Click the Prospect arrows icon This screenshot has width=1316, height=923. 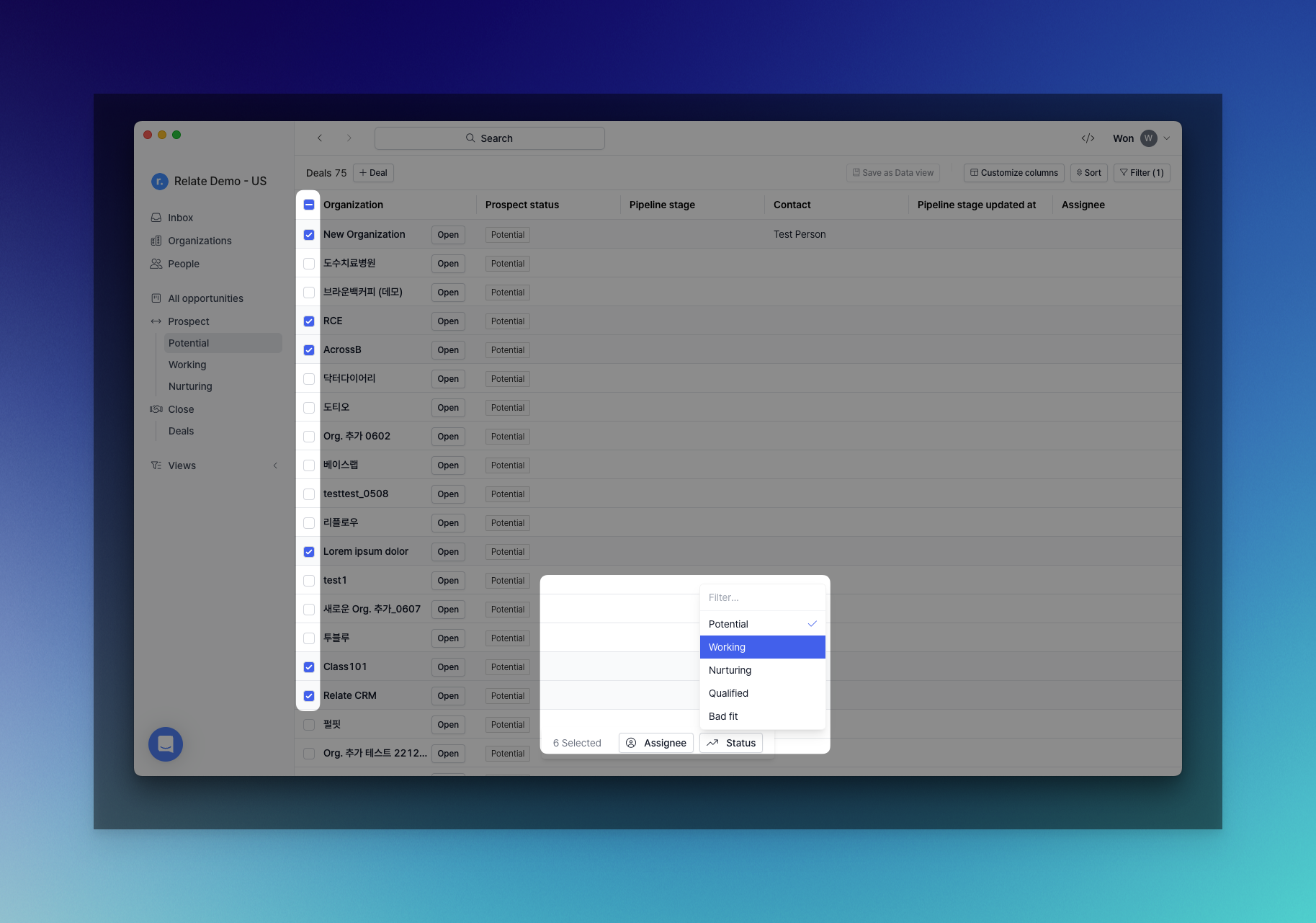tap(156, 321)
